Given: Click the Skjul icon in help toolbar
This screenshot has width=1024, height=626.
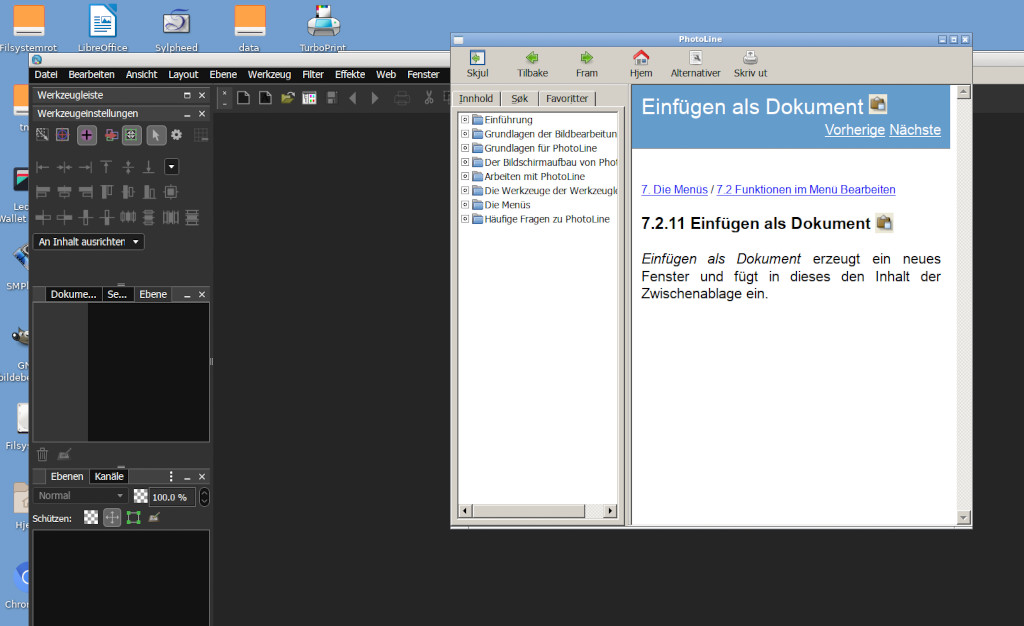Looking at the screenshot, I should coord(477,57).
